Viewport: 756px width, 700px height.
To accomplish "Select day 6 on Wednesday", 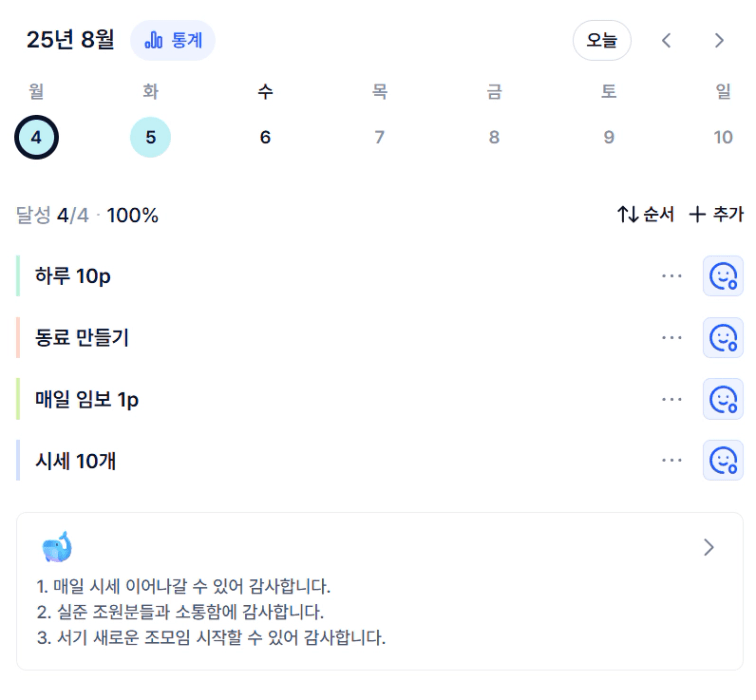I will point(265,137).
